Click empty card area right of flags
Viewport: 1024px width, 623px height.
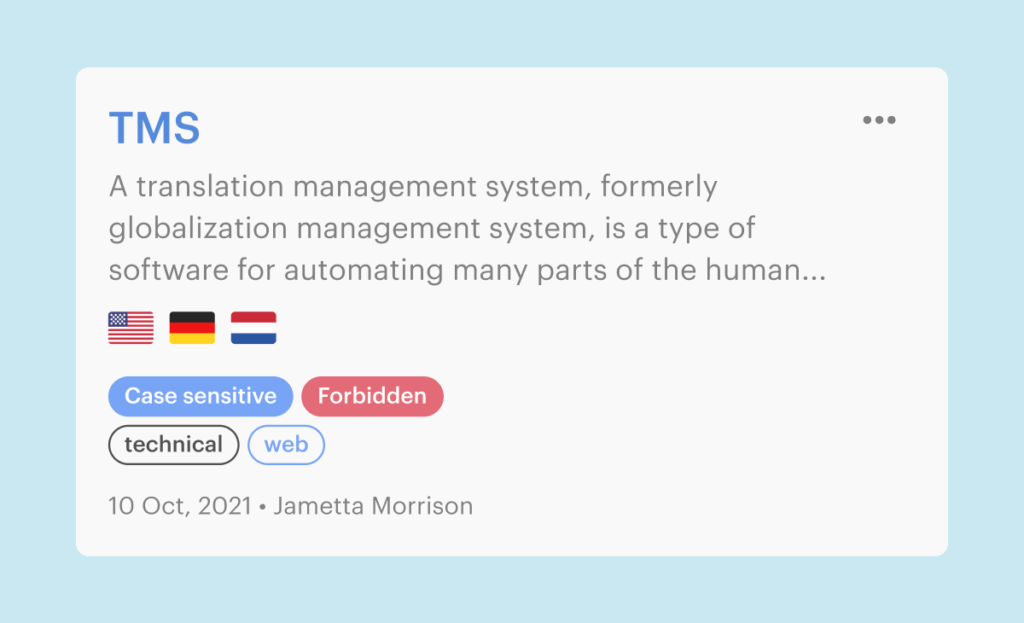tap(588, 328)
